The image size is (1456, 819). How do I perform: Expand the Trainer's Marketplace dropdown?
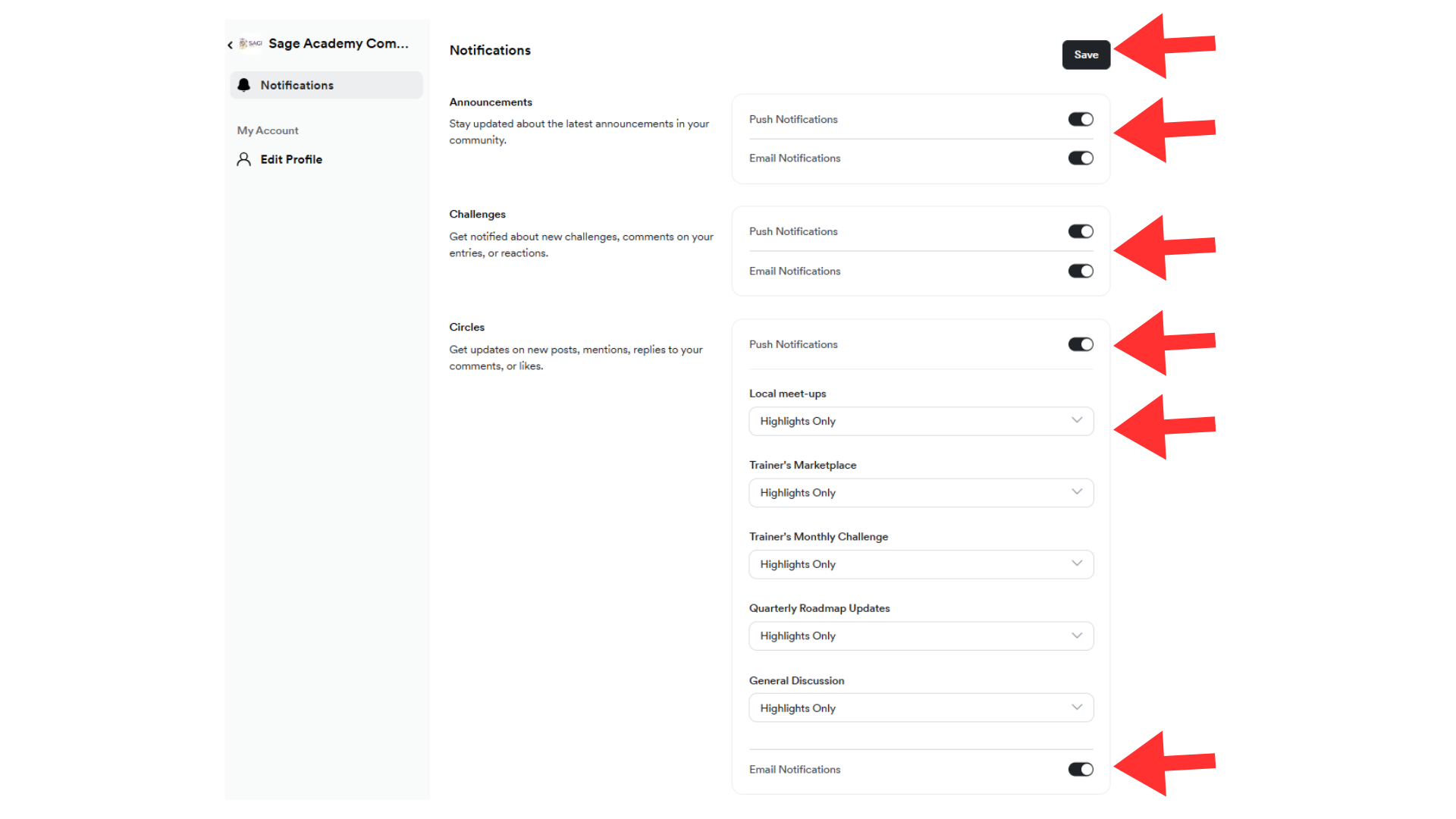coord(921,493)
